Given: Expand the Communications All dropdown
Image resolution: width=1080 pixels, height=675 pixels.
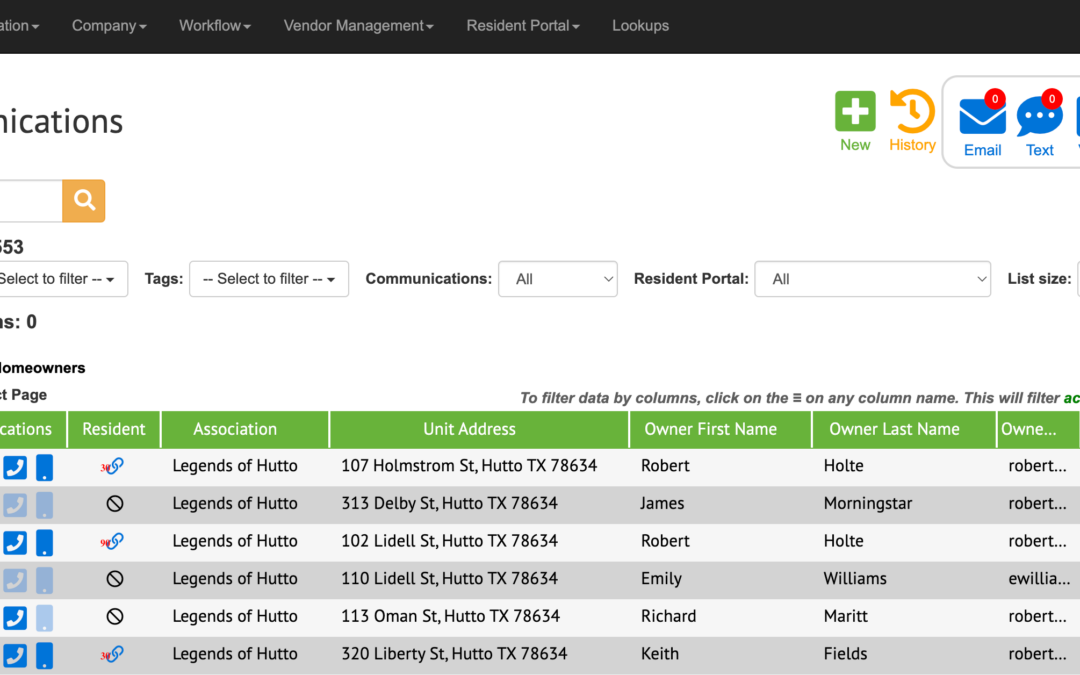Looking at the screenshot, I should pos(557,279).
